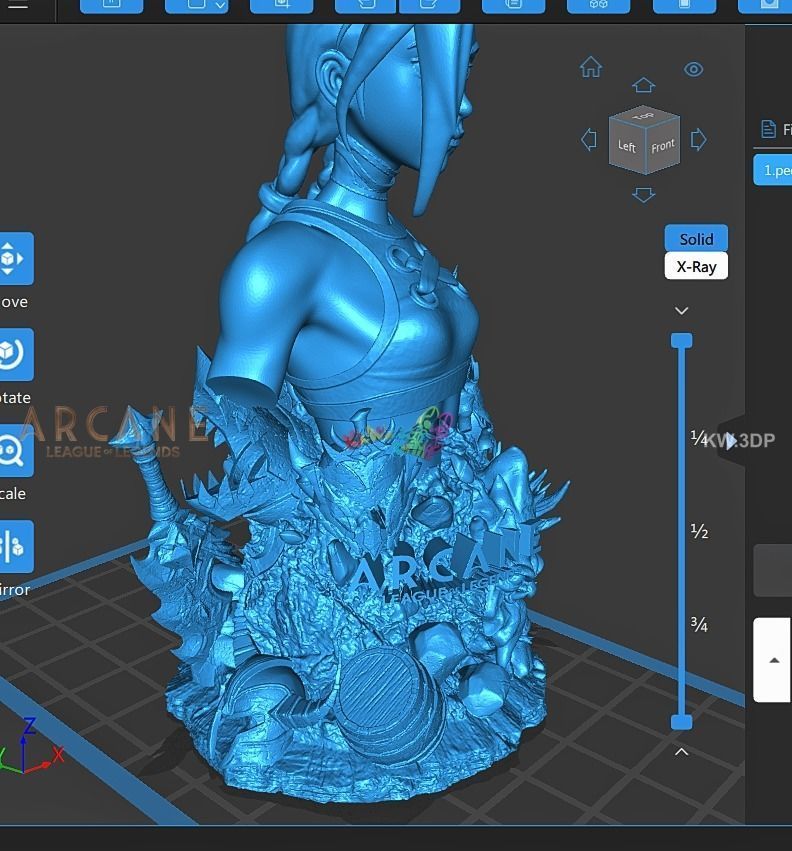792x851 pixels.
Task: Jump to the ¾ mark on the layer slider
Action: [699, 625]
